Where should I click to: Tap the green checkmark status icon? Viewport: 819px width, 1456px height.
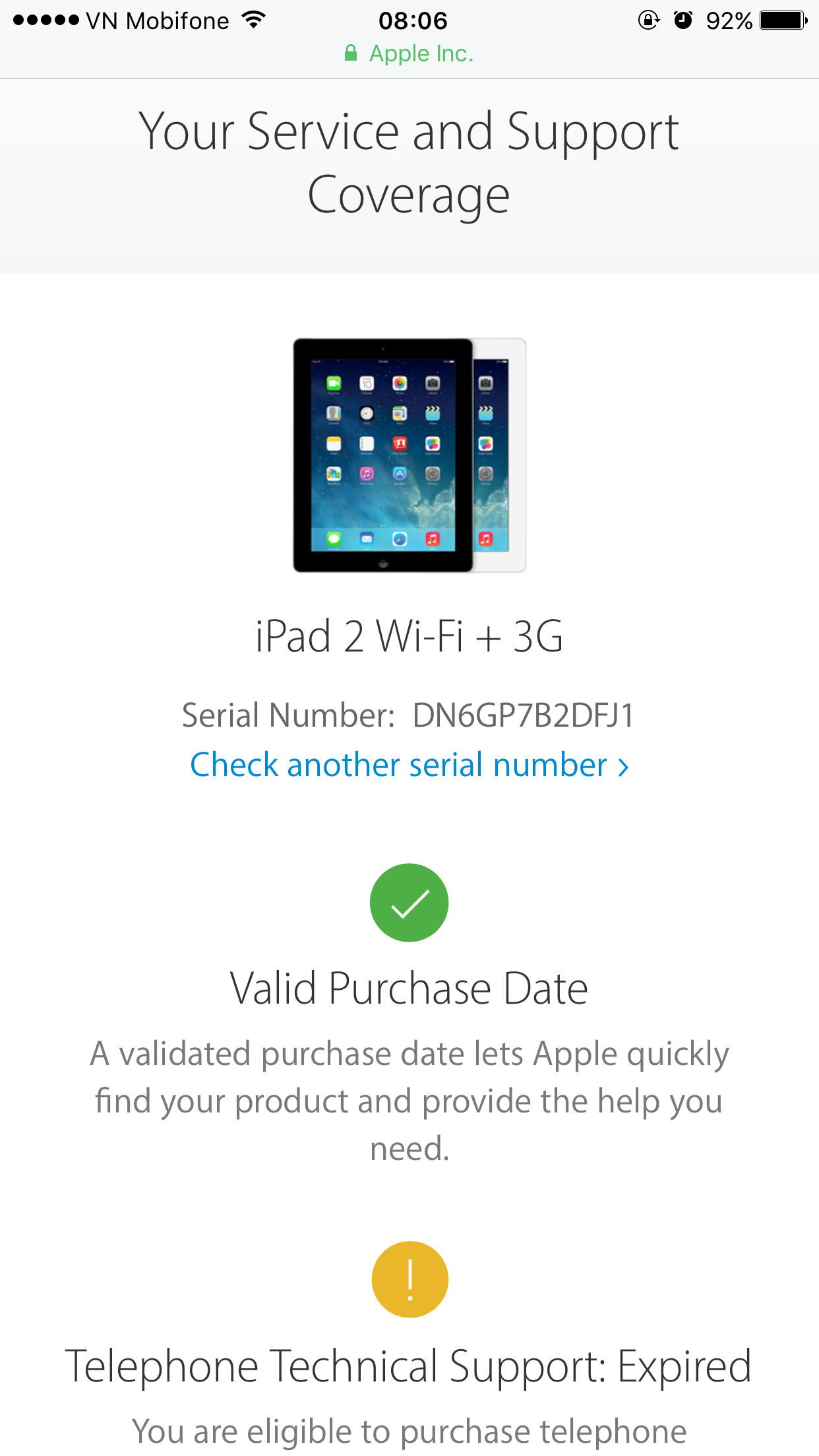click(409, 902)
